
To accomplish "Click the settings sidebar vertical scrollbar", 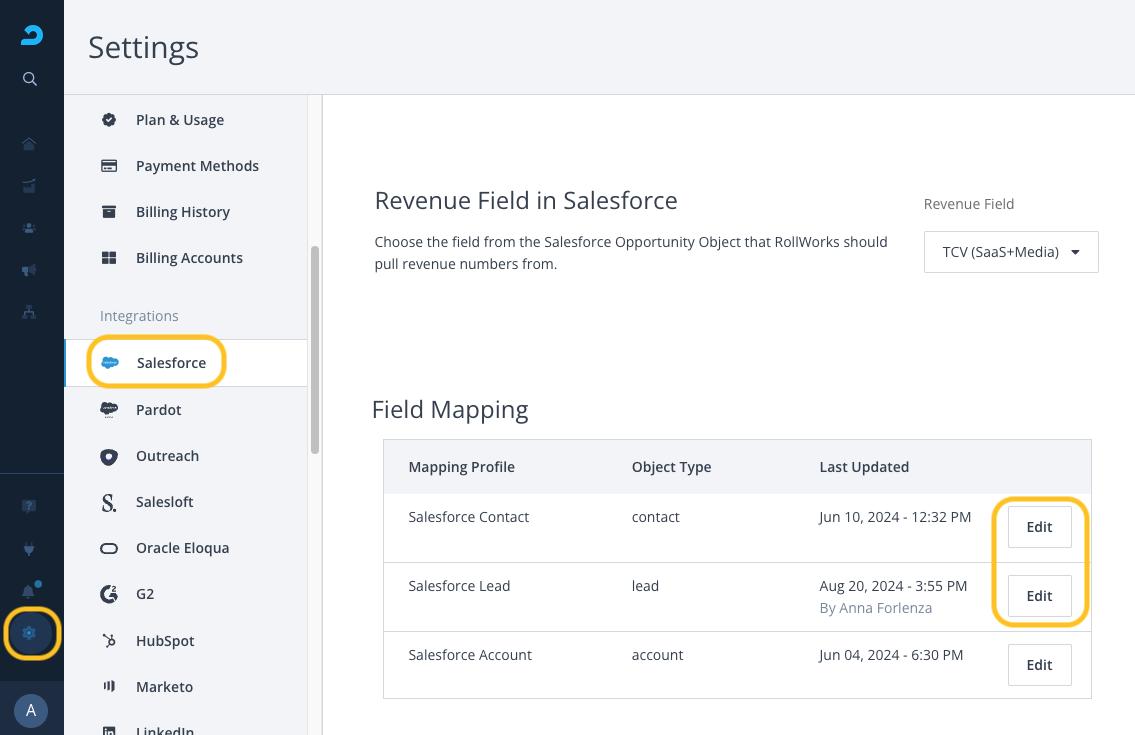I will tap(315, 350).
